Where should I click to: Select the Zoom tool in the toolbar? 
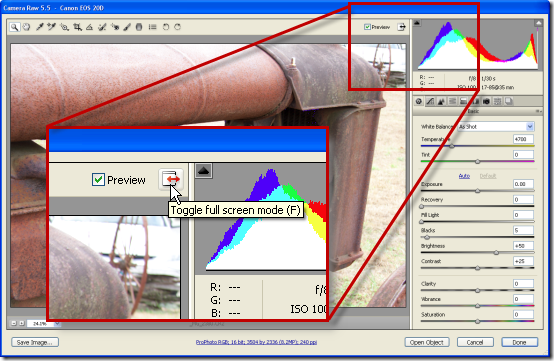(14, 27)
